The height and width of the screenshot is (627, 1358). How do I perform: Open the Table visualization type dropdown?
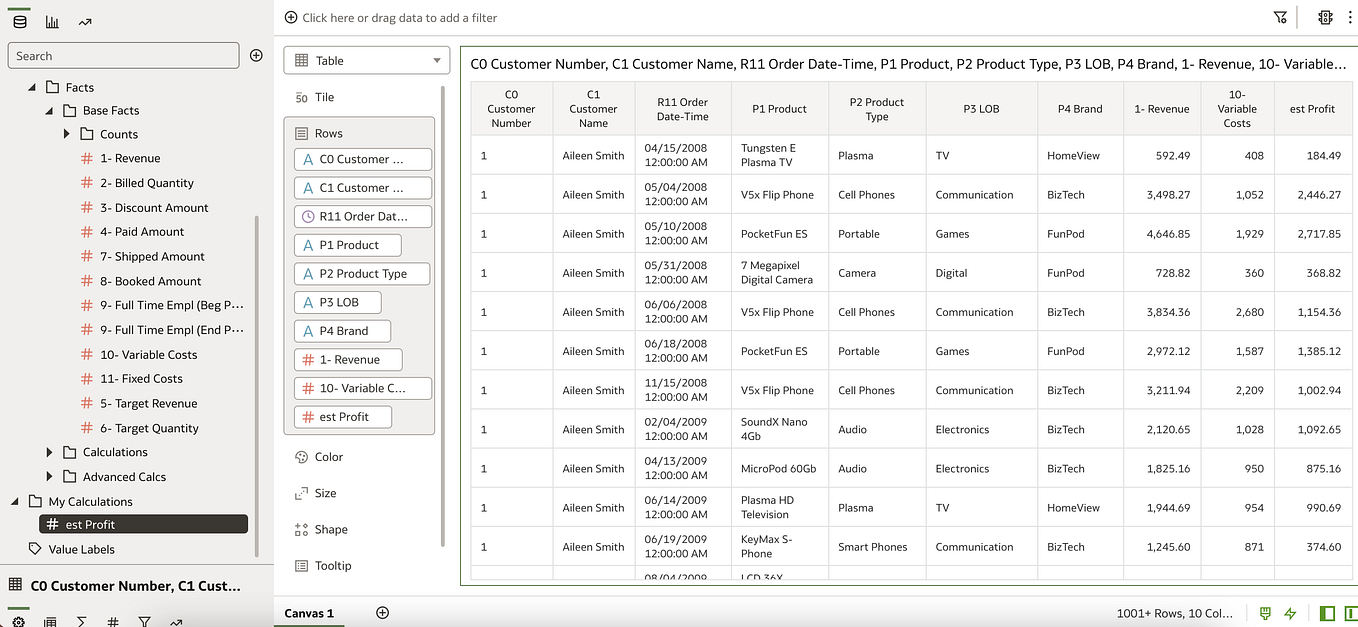[366, 60]
